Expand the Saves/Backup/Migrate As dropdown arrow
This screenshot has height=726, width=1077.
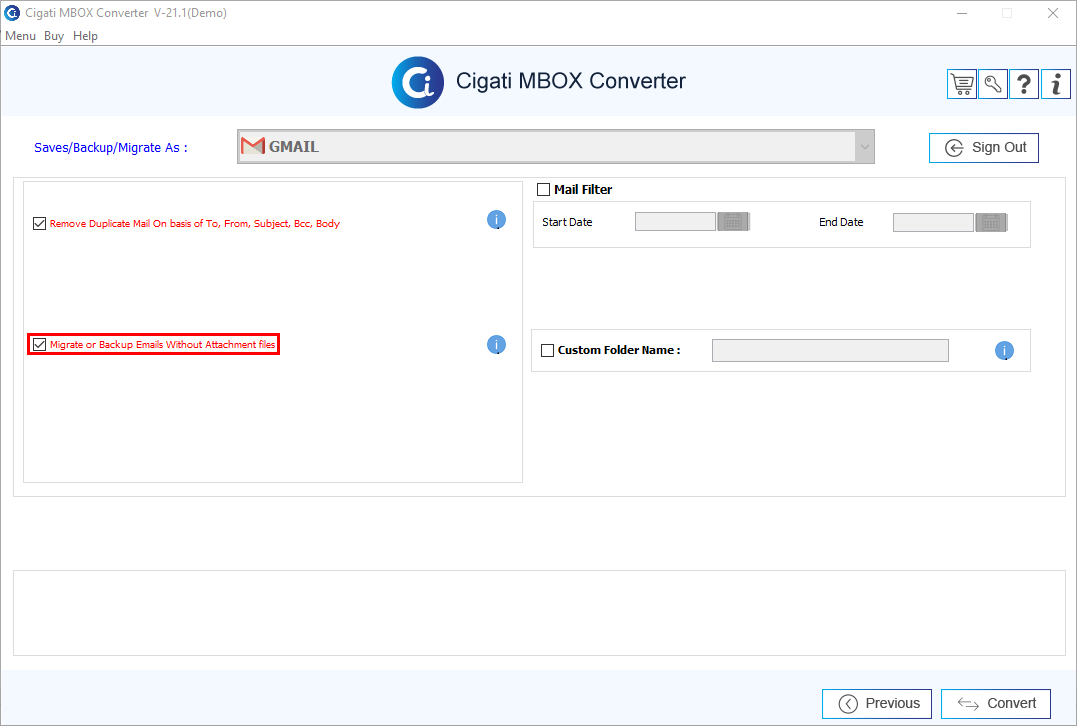tap(865, 147)
